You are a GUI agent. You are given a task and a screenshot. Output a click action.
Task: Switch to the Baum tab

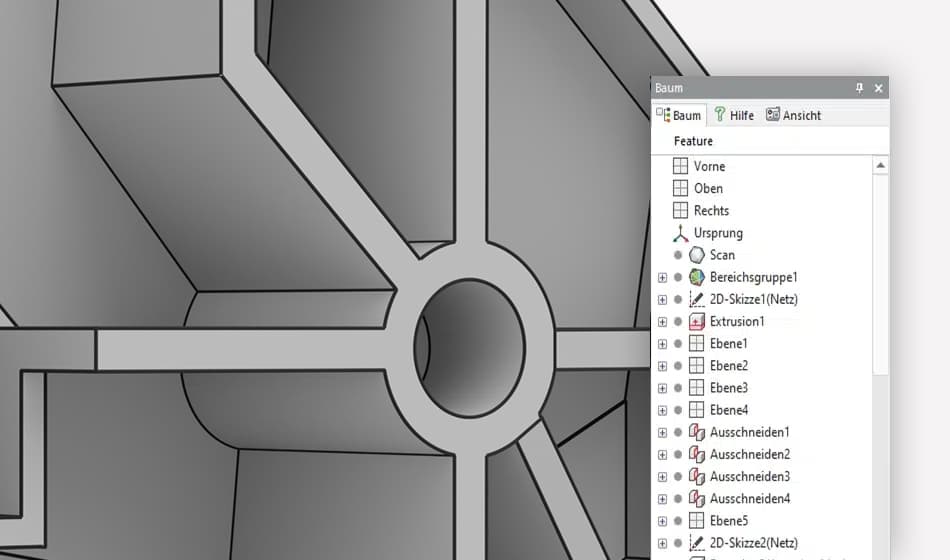679,115
